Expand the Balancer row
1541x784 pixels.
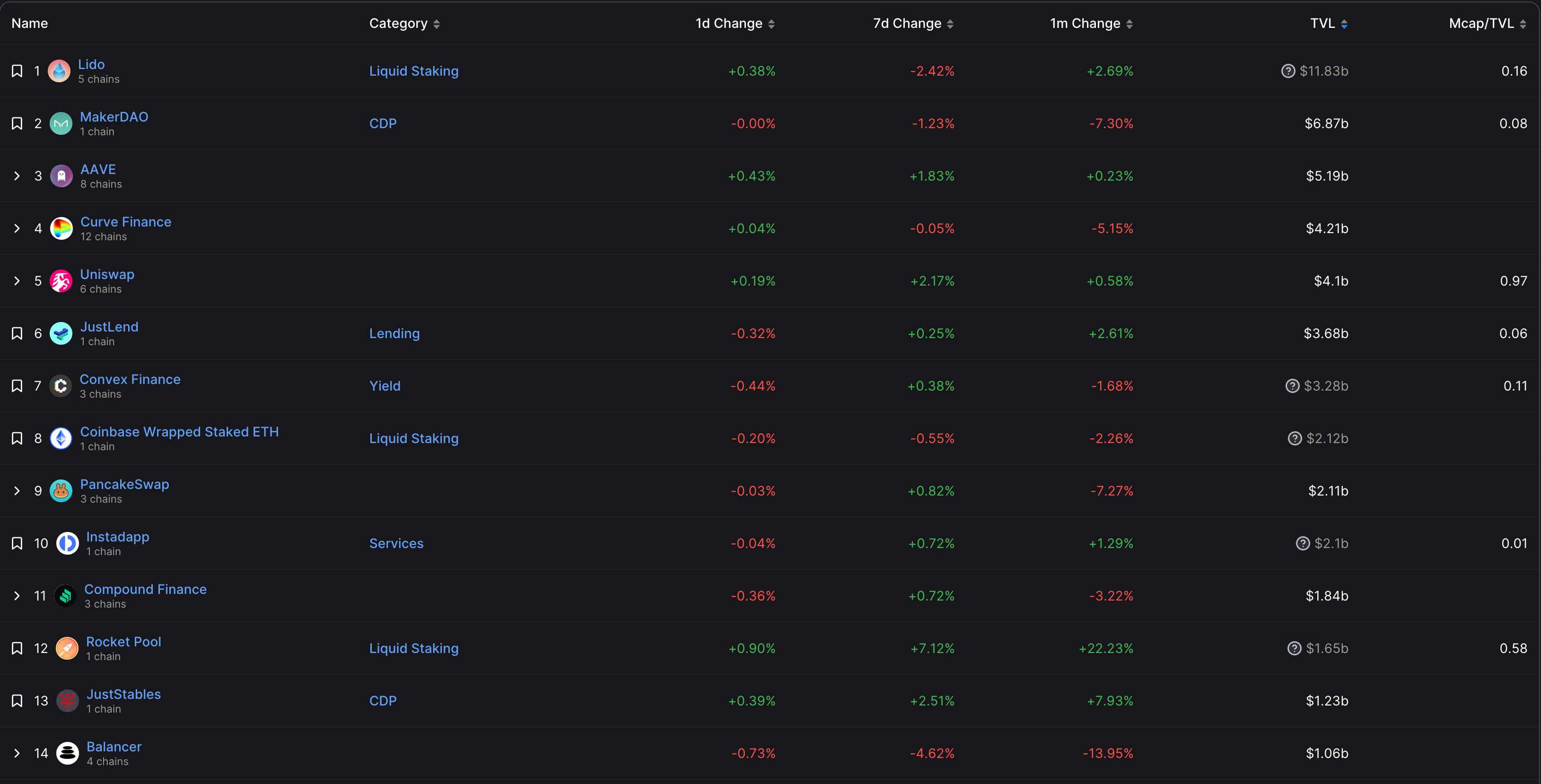pos(17,754)
